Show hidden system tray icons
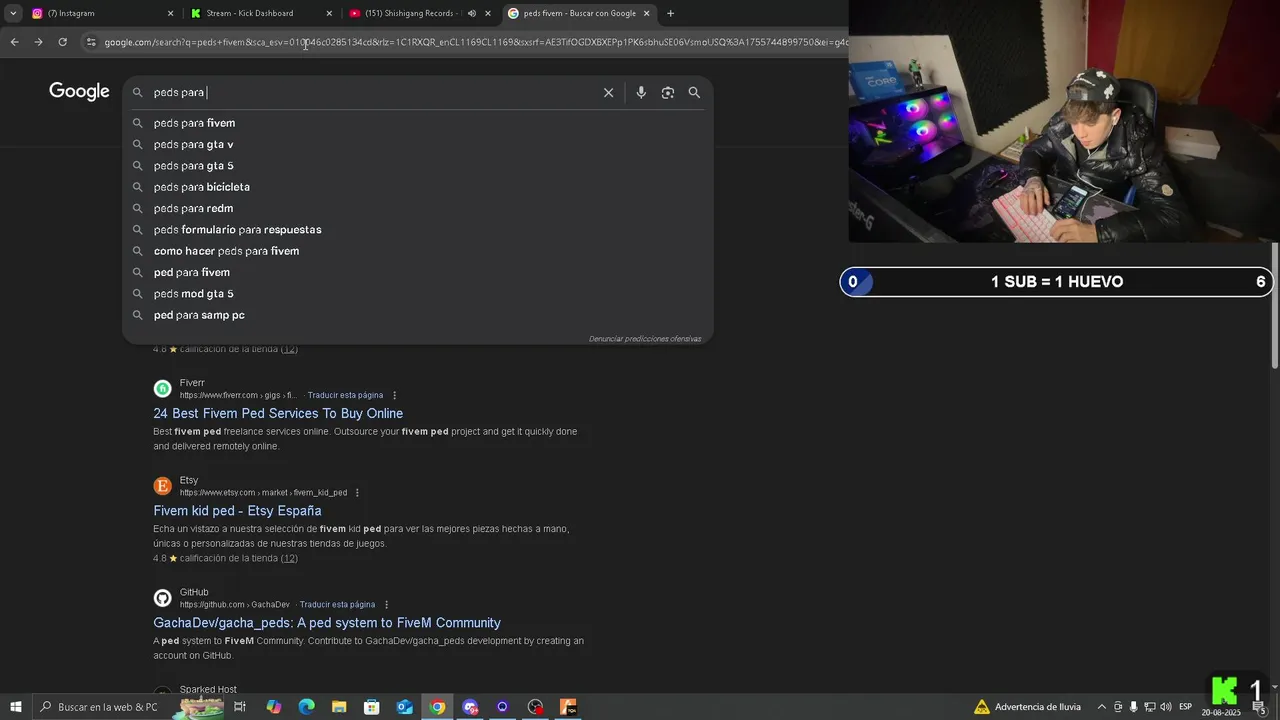Screen dimensions: 1280x720 [x=1102, y=707]
